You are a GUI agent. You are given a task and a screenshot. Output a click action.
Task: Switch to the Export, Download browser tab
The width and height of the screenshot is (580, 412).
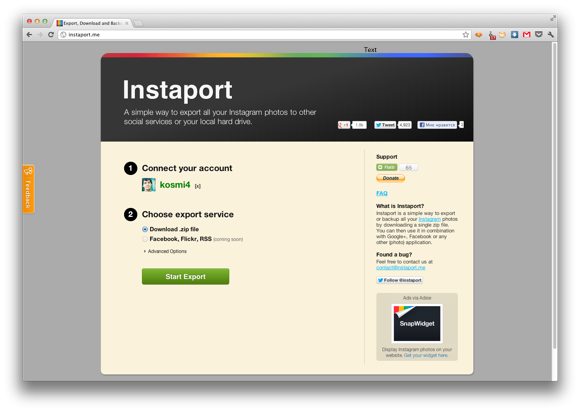point(92,23)
